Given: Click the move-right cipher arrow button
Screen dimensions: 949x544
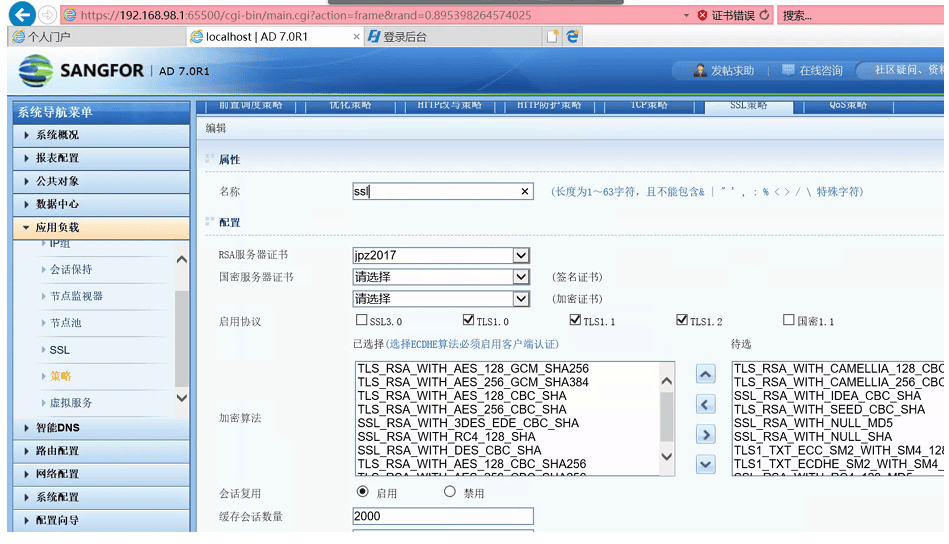Looking at the screenshot, I should (706, 434).
